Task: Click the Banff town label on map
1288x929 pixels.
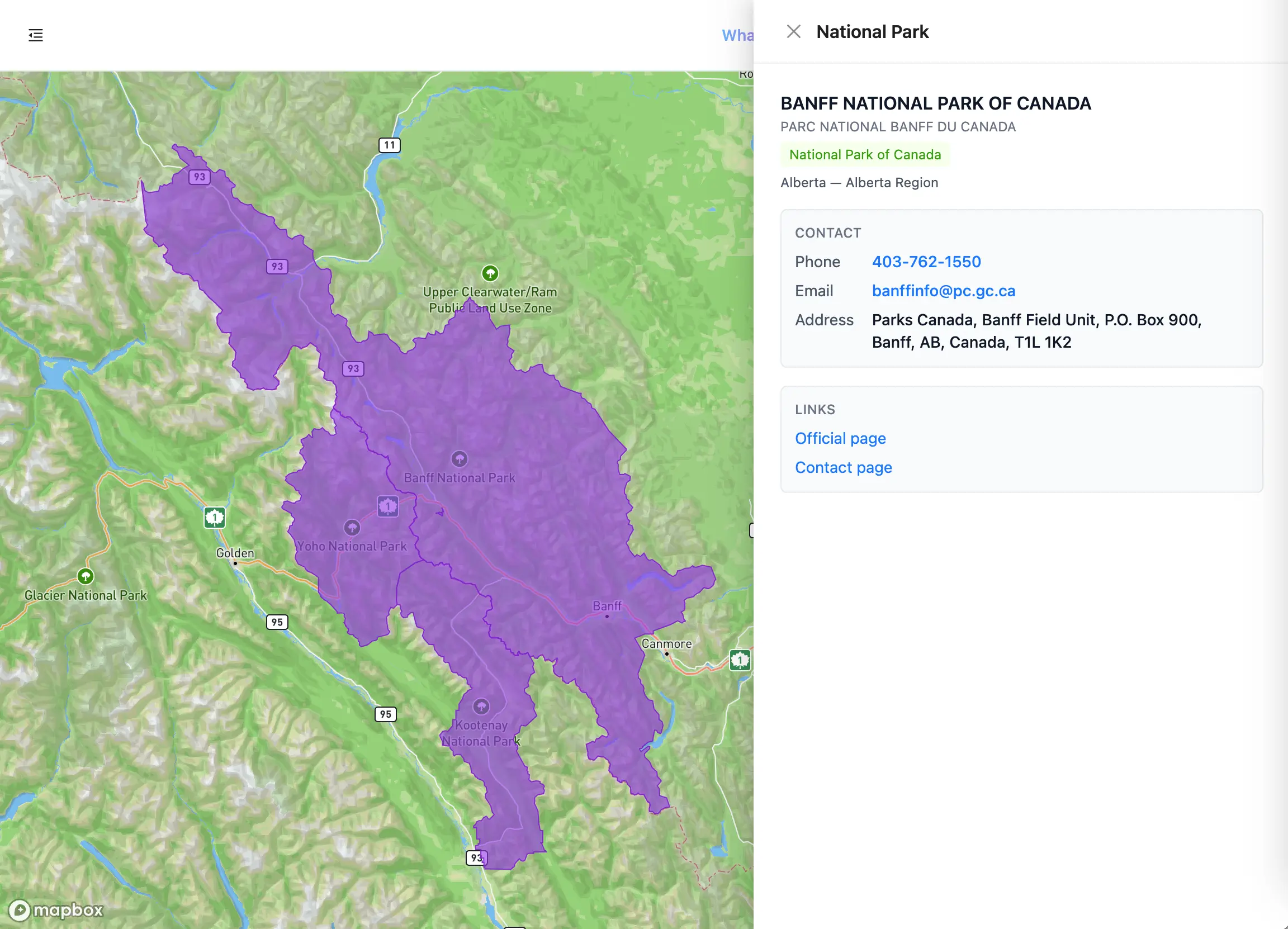Action: pyautogui.click(x=607, y=606)
